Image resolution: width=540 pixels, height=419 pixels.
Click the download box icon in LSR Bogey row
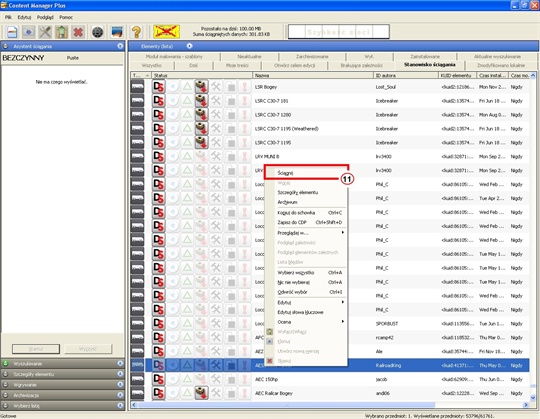(201, 87)
